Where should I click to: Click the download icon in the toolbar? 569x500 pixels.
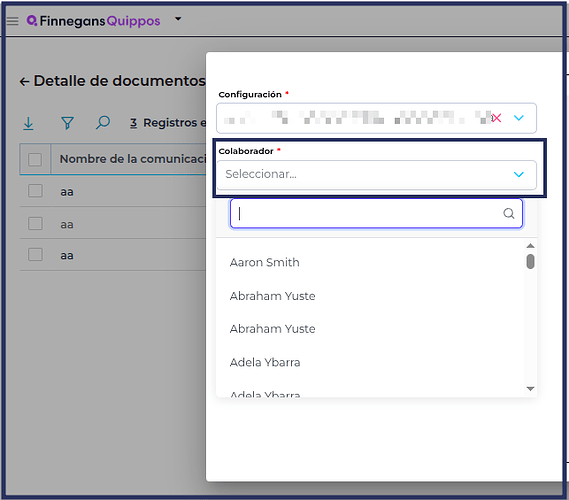(28, 123)
